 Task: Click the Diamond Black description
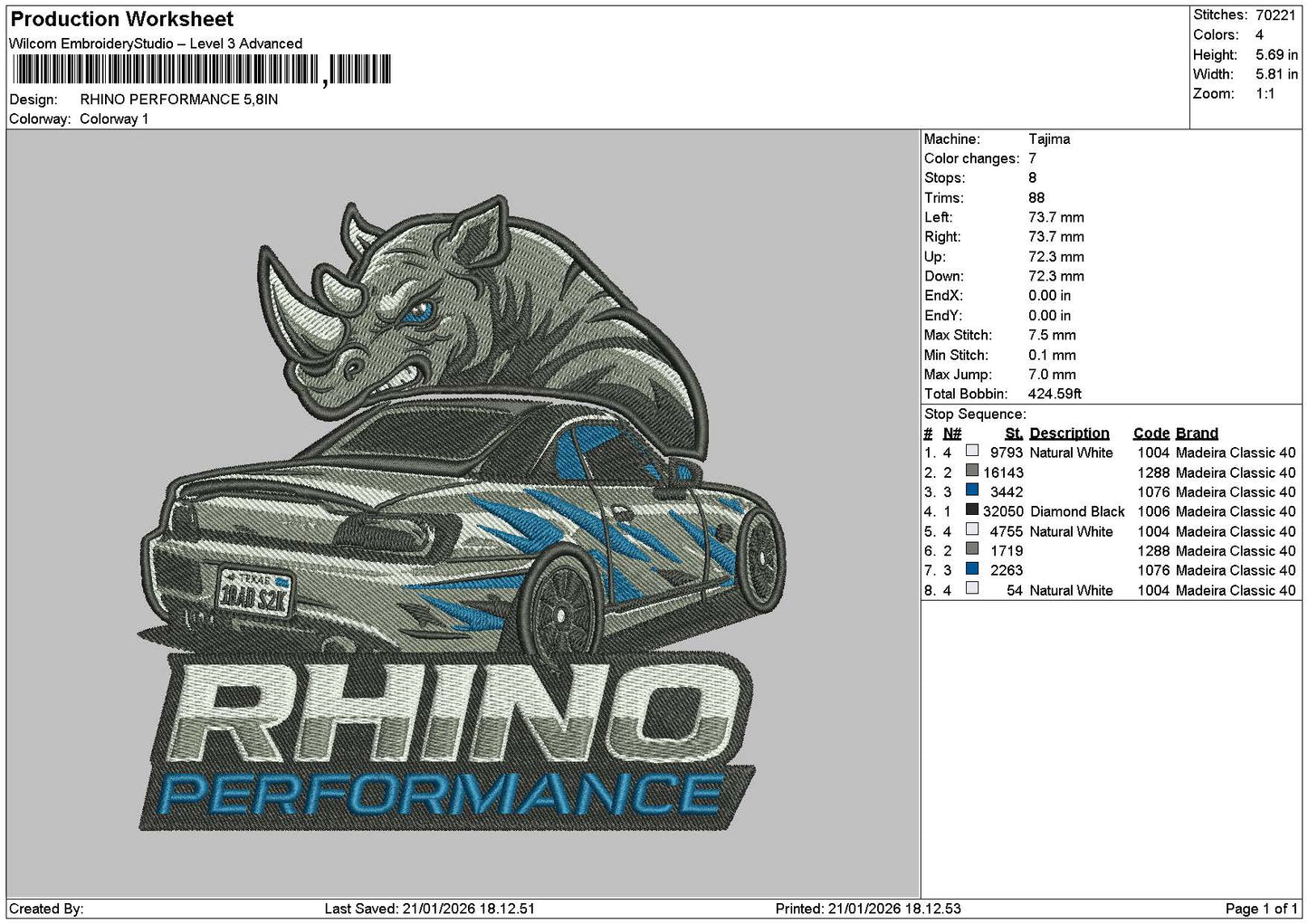(x=1077, y=511)
